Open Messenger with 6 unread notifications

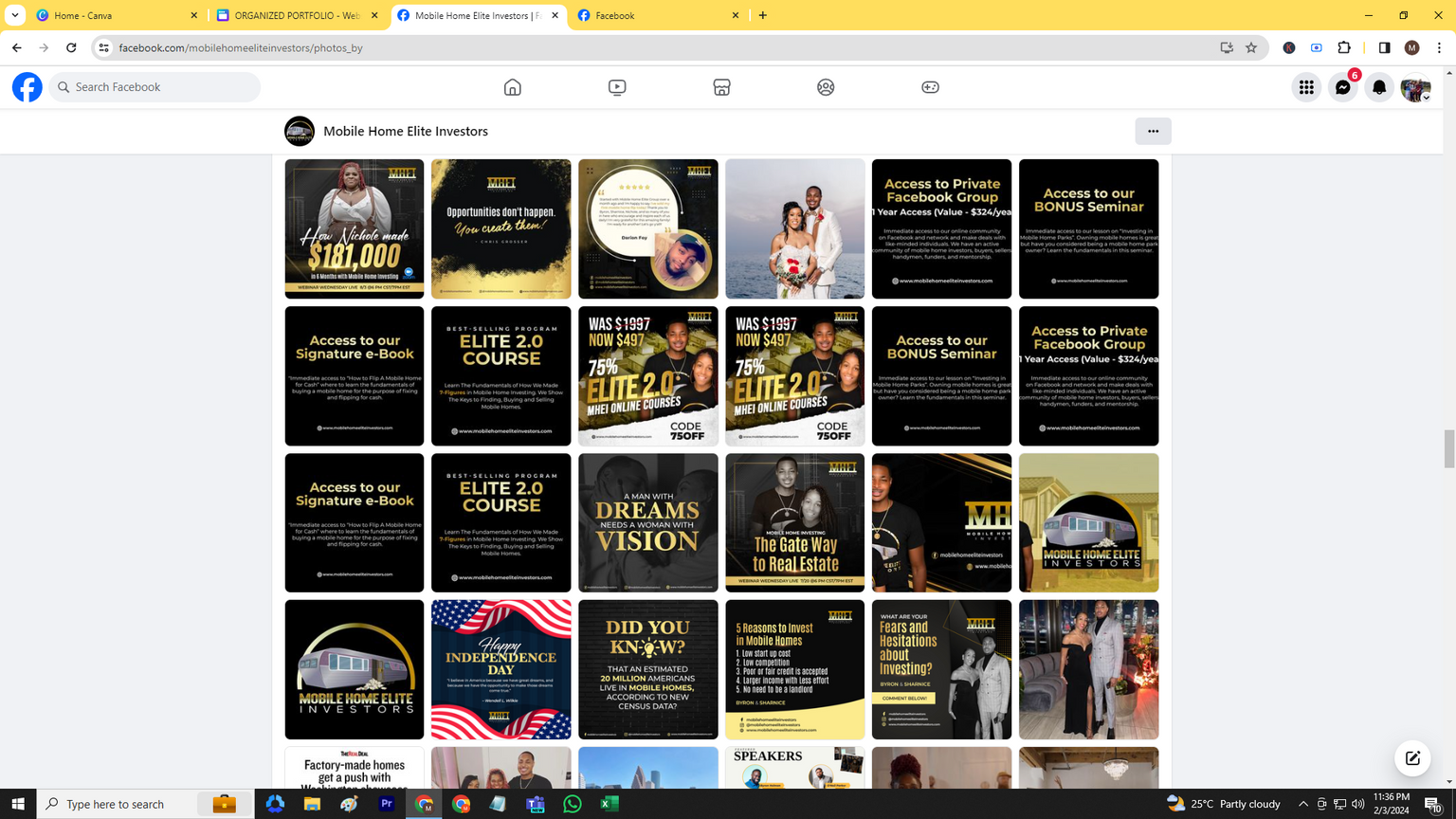tap(1343, 87)
